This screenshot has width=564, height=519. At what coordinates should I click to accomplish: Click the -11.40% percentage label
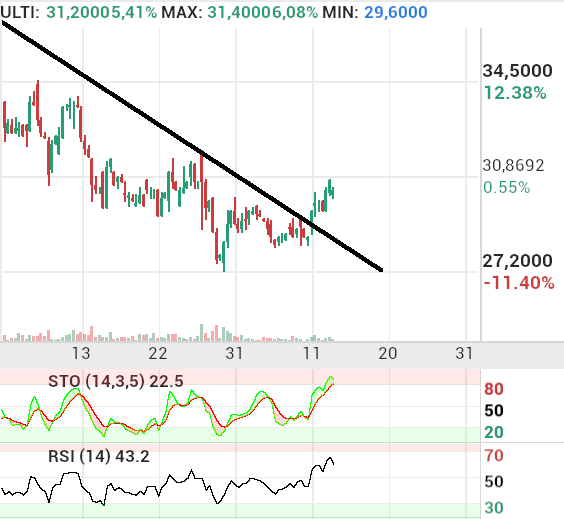coord(519,283)
